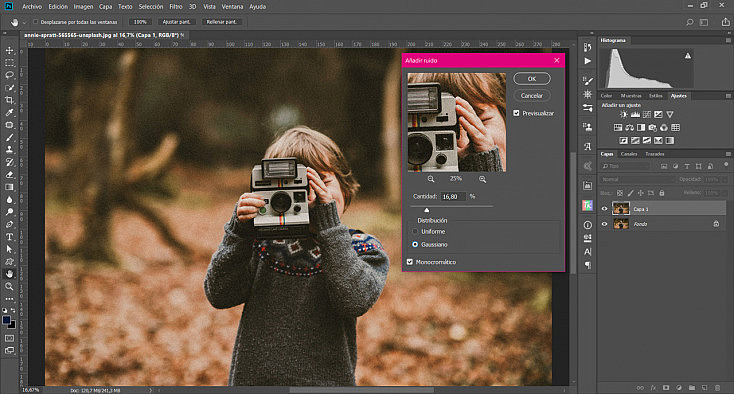Viewport: 734px width, 394px height.
Task: Open Hand tool preset picker dropdown
Action: tap(24, 22)
